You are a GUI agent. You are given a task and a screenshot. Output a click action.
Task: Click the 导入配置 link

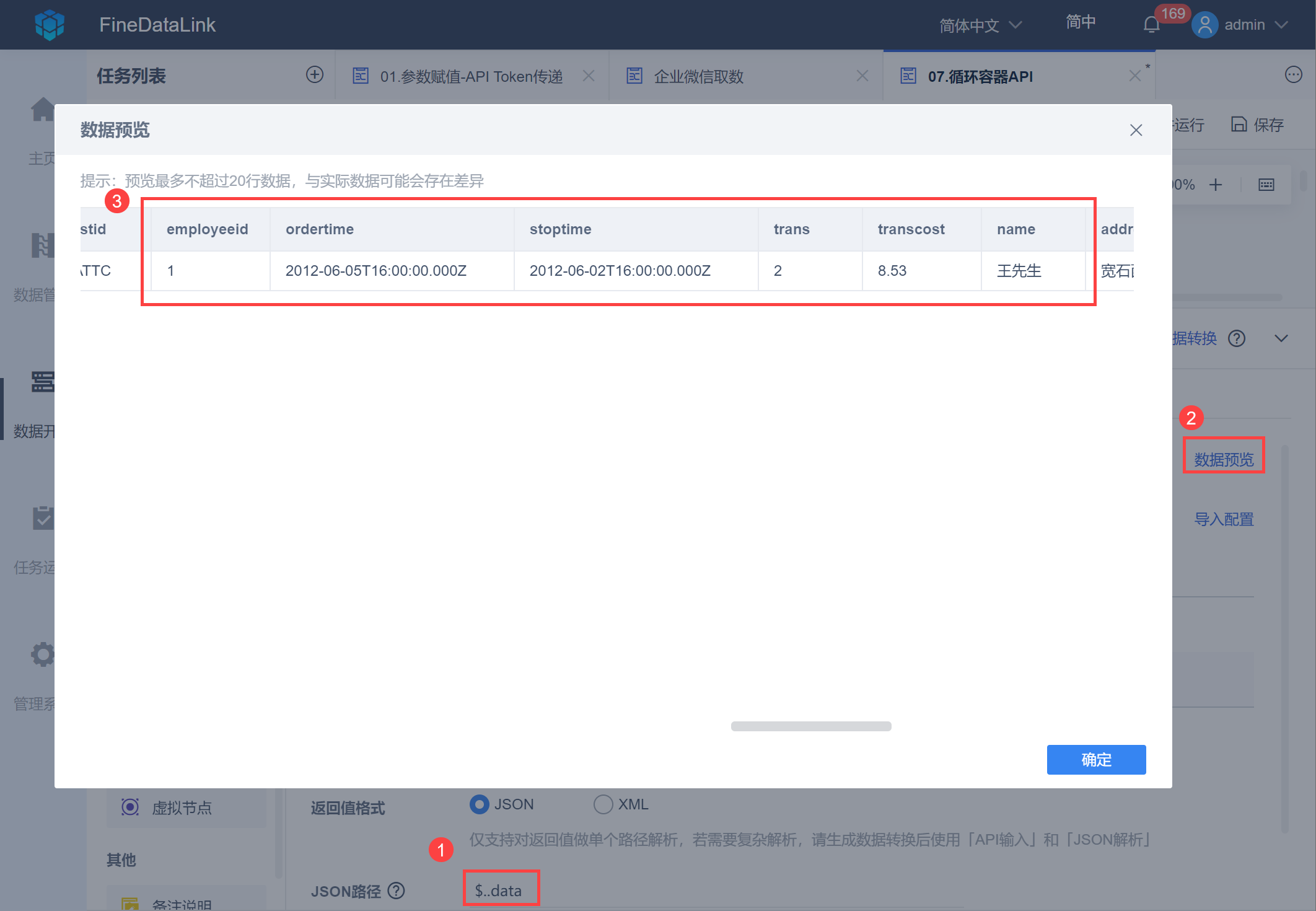click(x=1224, y=519)
